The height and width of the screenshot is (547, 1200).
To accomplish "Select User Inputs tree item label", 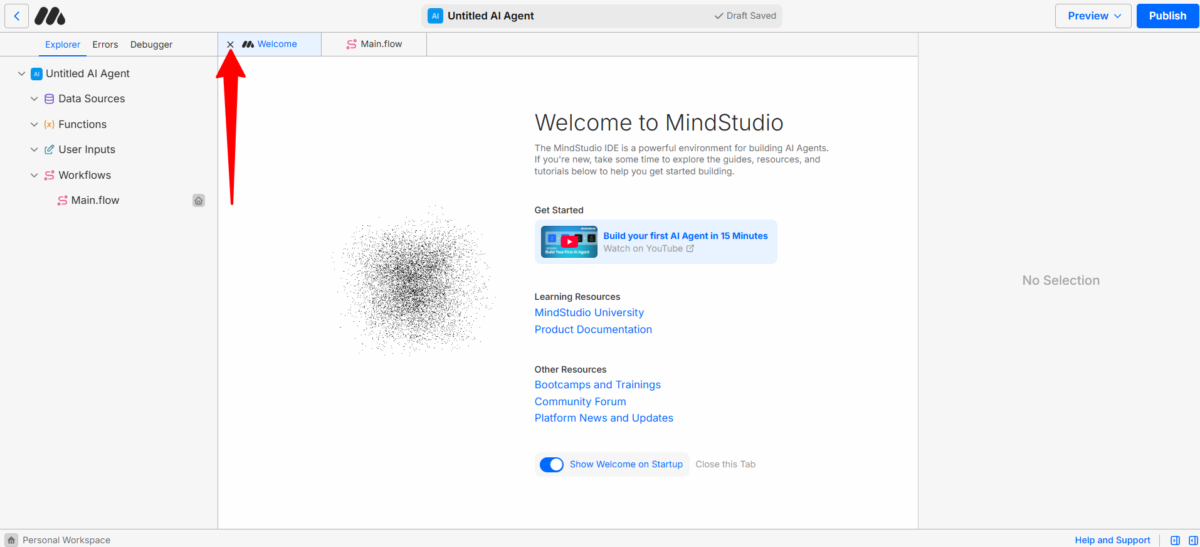I will click(87, 149).
